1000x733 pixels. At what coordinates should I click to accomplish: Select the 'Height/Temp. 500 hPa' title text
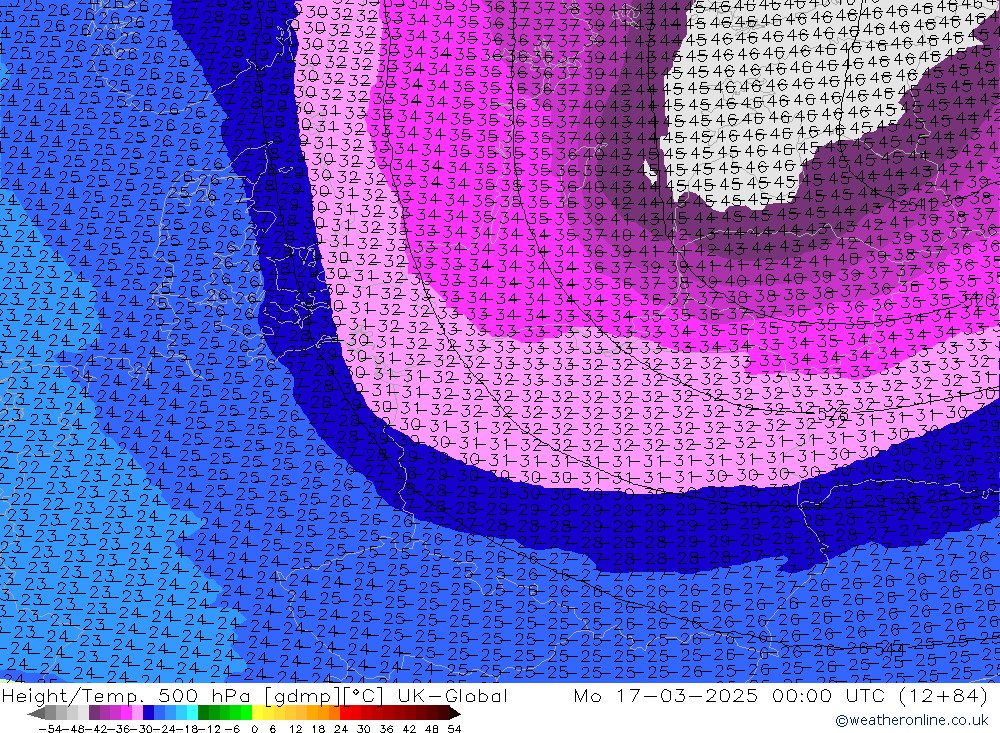(x=128, y=695)
